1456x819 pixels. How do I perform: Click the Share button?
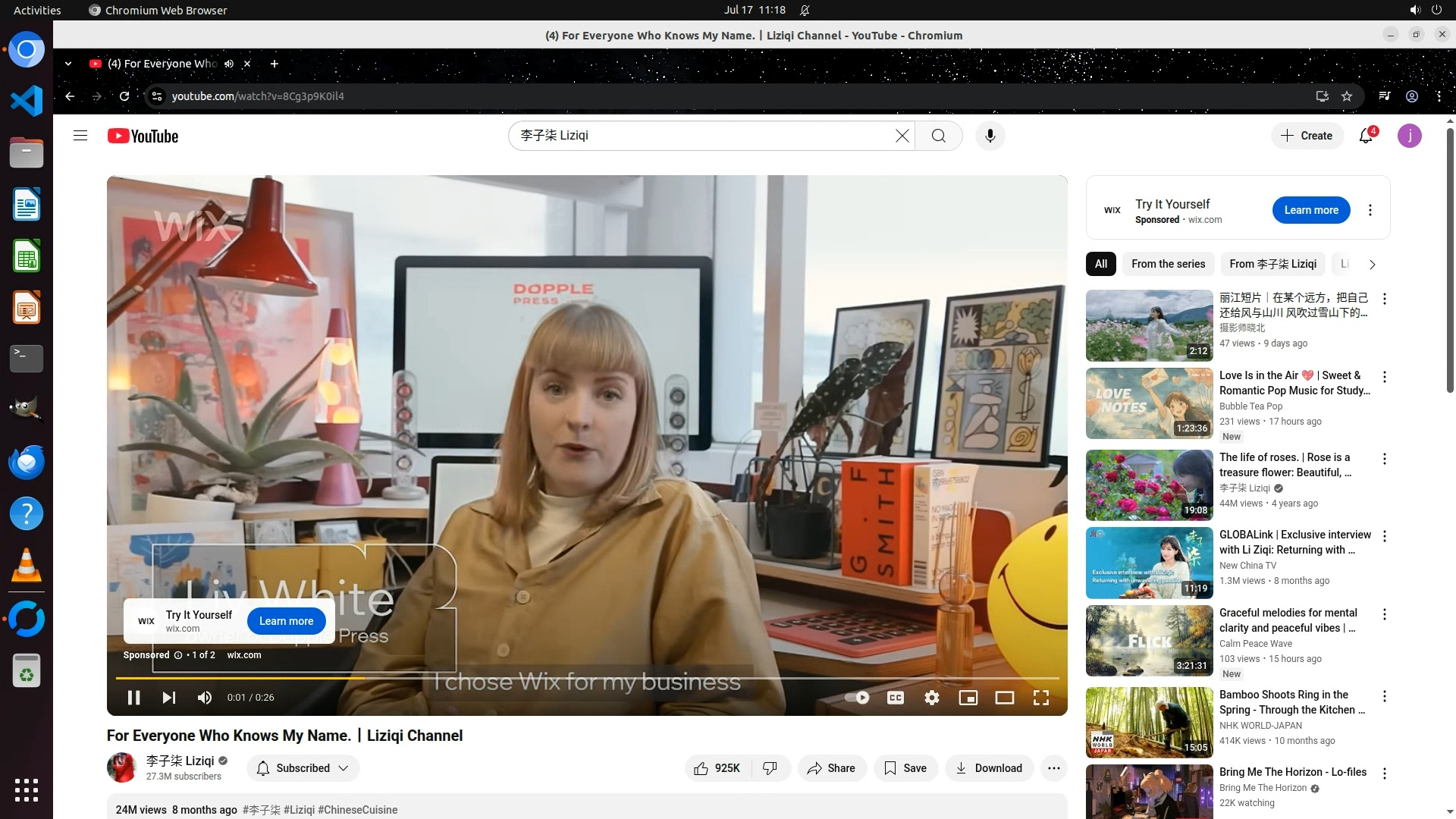point(831,768)
